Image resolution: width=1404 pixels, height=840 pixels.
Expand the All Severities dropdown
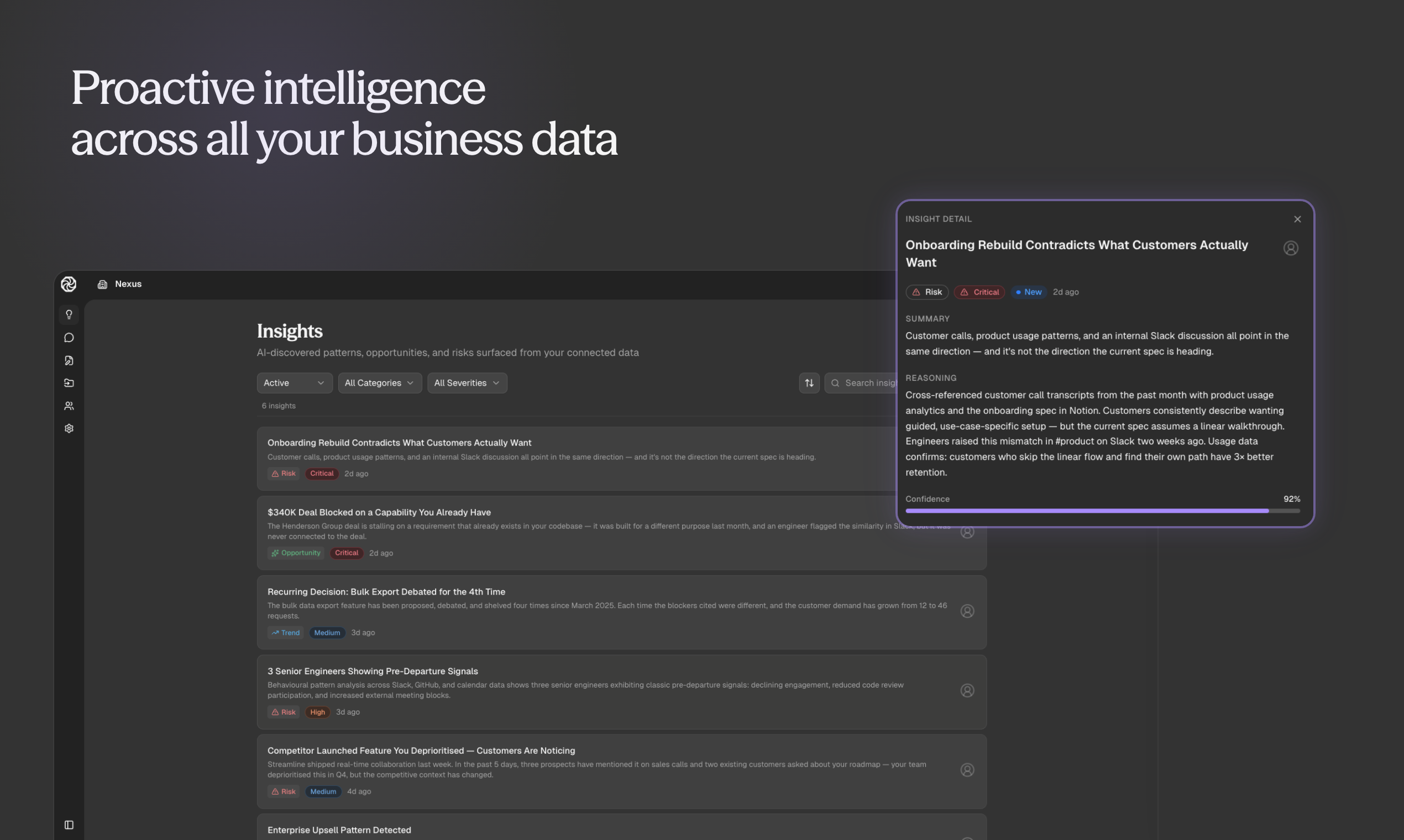point(467,383)
